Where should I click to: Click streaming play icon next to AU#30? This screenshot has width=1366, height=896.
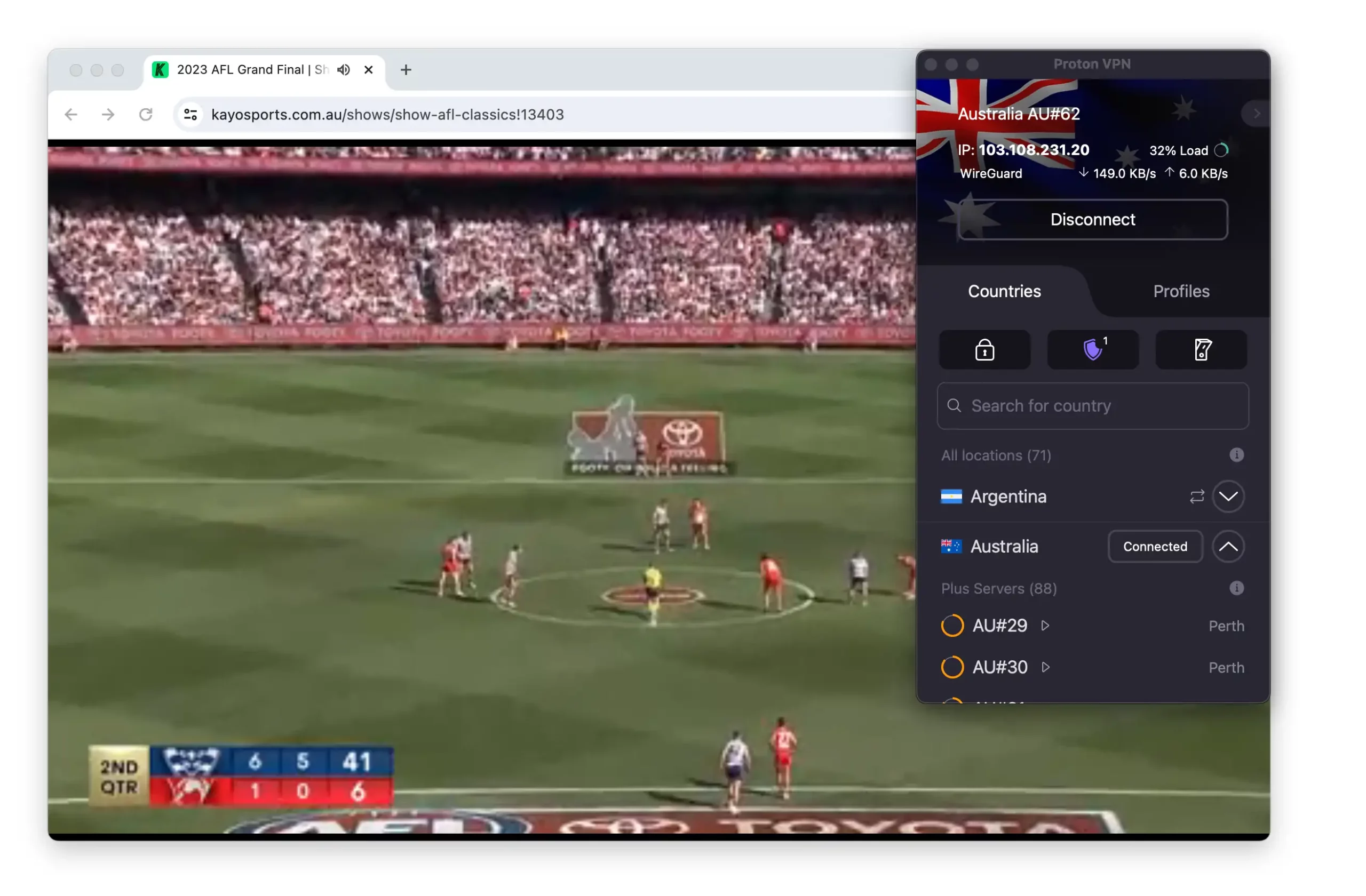pyautogui.click(x=1045, y=667)
